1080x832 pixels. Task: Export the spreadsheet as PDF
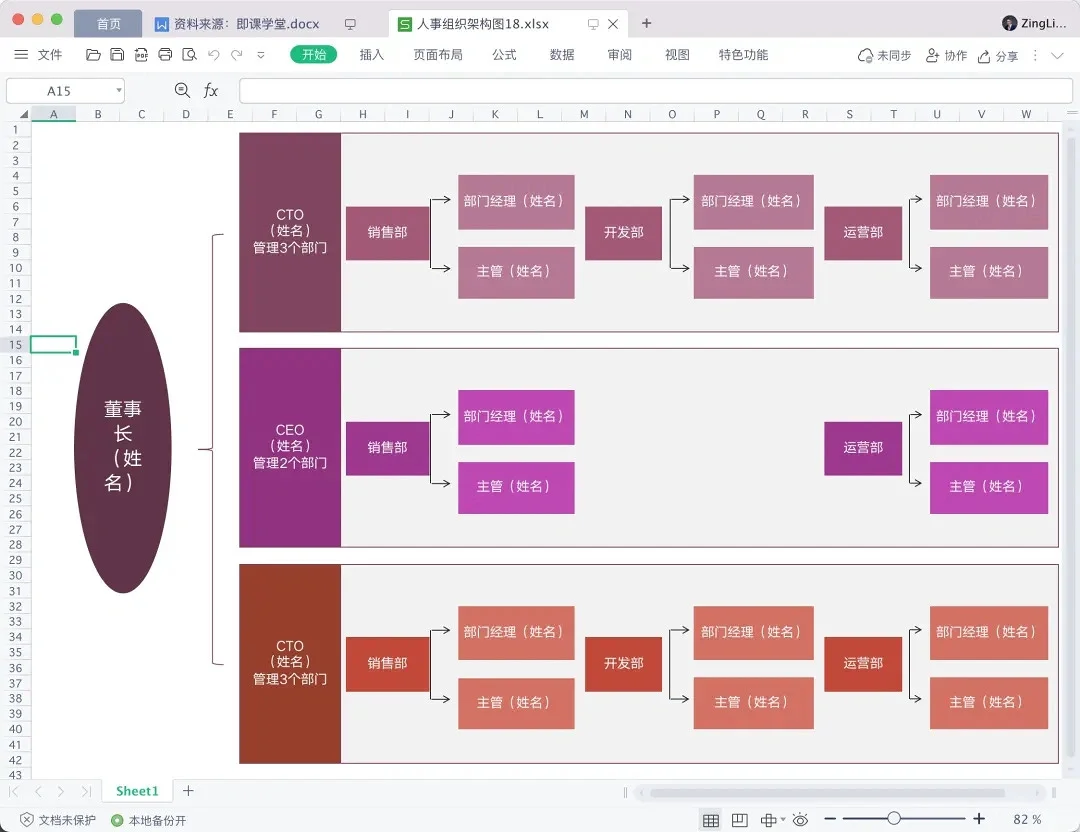(140, 55)
